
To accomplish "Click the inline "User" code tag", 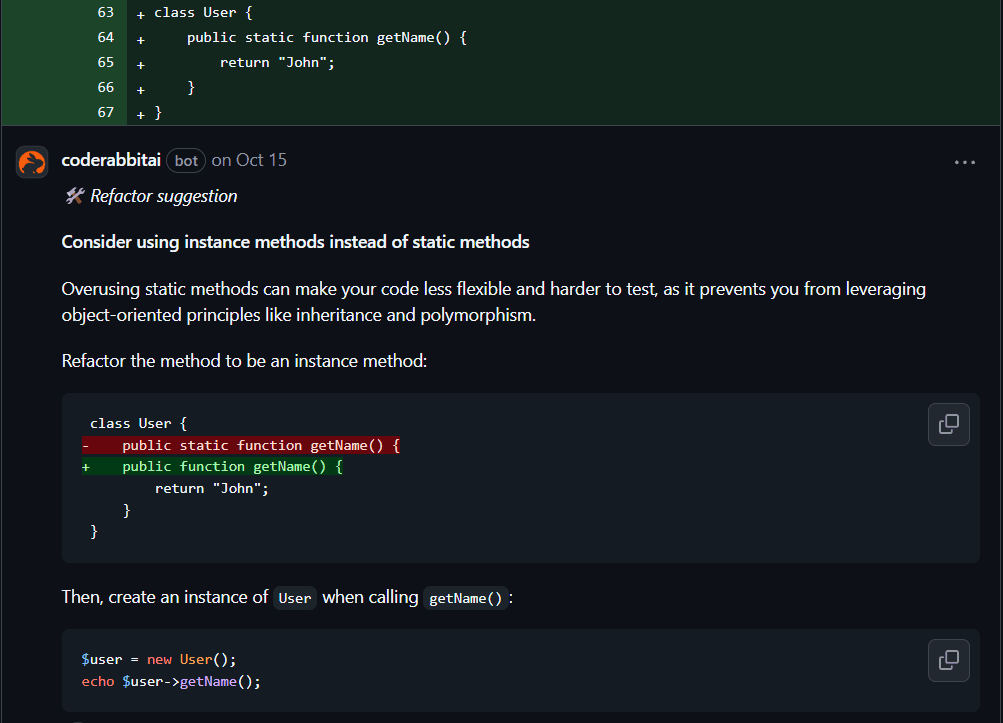I will 295,598.
